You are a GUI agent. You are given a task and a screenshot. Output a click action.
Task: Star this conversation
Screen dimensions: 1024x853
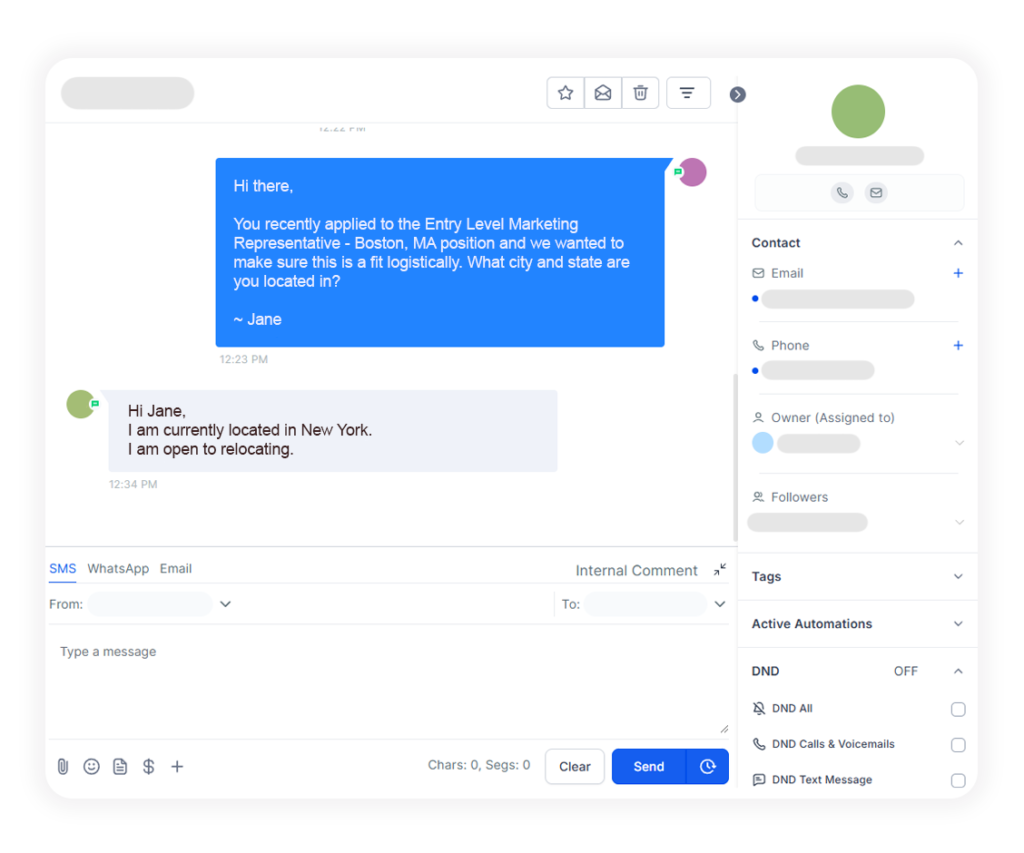(x=566, y=93)
